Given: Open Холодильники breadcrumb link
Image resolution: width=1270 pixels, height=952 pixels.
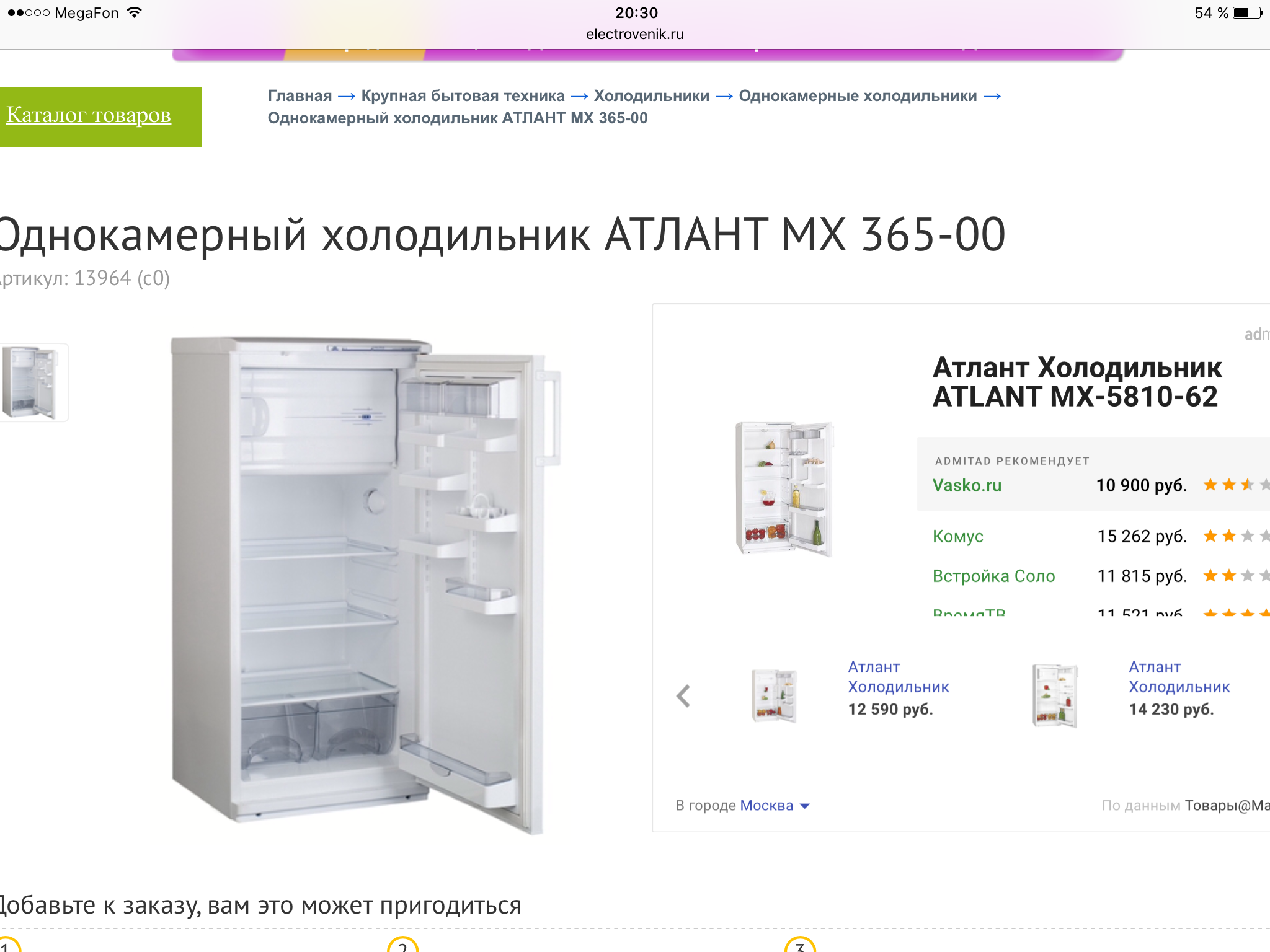Looking at the screenshot, I should pyautogui.click(x=651, y=96).
